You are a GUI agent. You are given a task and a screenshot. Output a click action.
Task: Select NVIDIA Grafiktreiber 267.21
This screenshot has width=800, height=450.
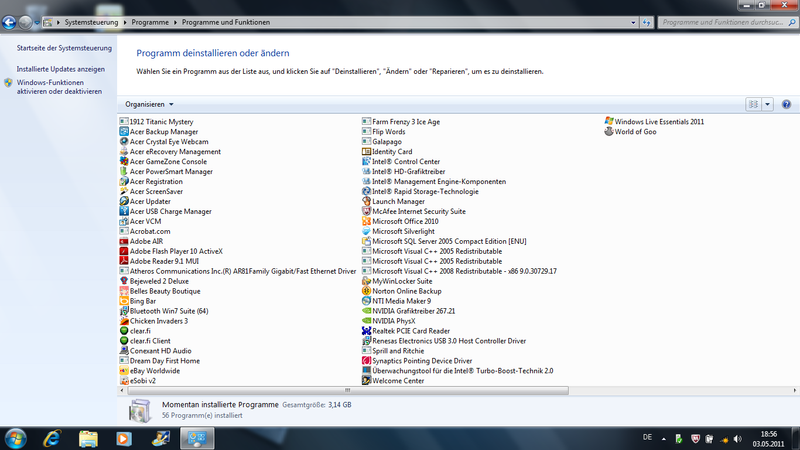coord(409,311)
